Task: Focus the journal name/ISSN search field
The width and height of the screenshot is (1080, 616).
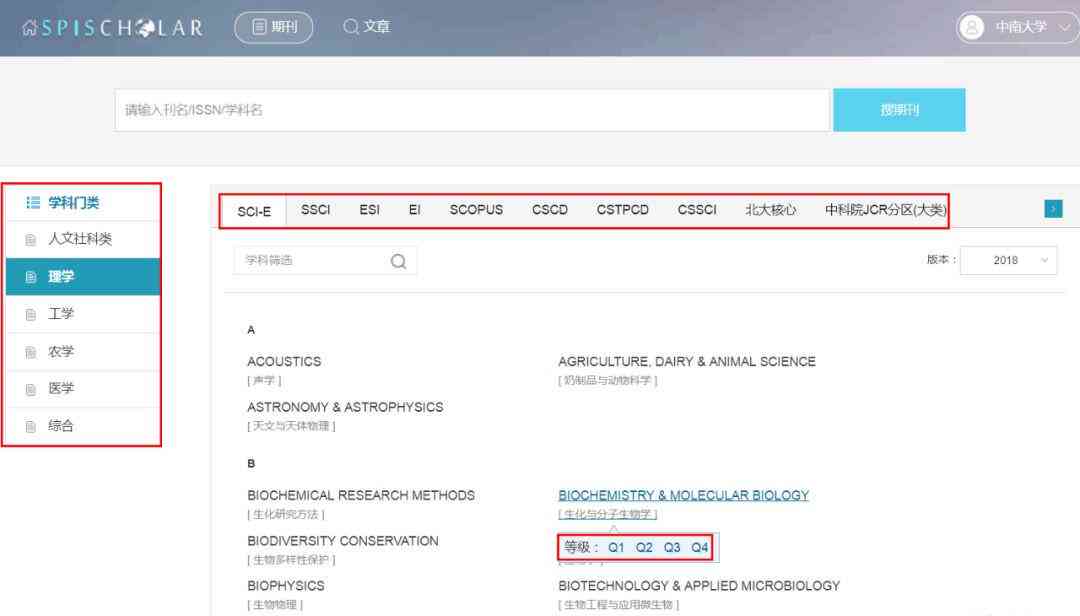Action: point(472,110)
